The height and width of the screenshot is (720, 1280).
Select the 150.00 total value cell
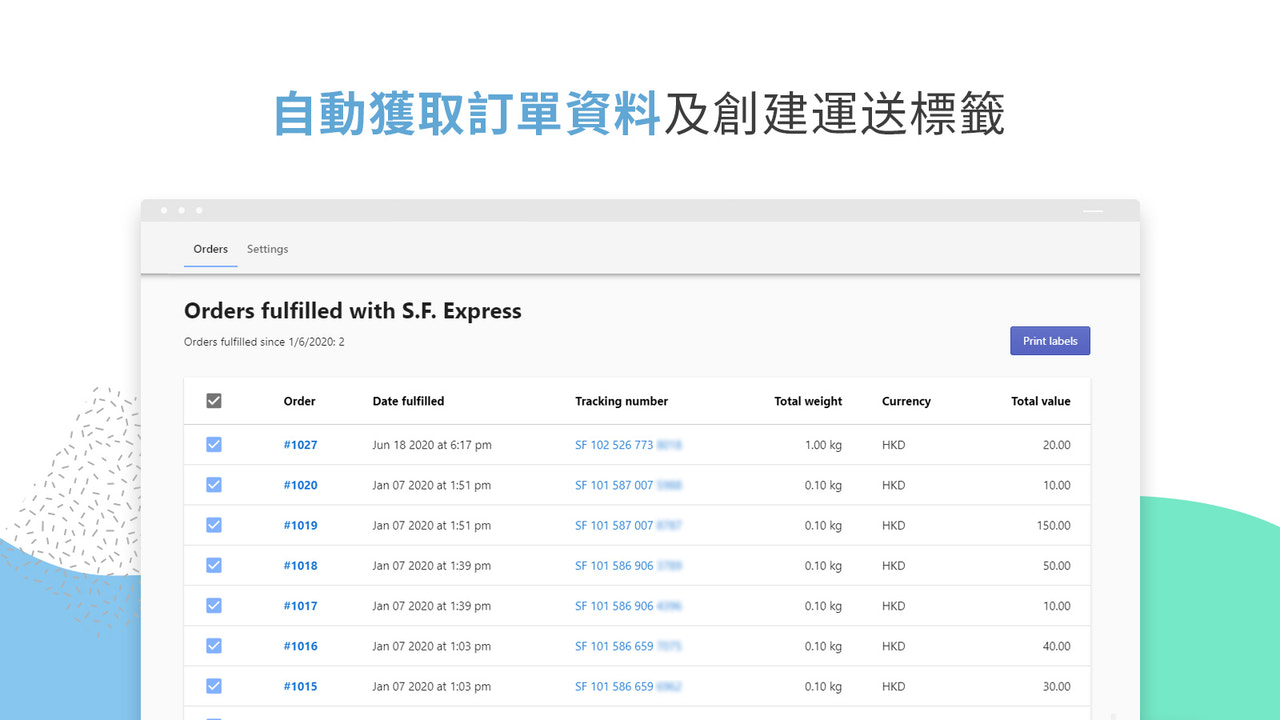click(1053, 525)
